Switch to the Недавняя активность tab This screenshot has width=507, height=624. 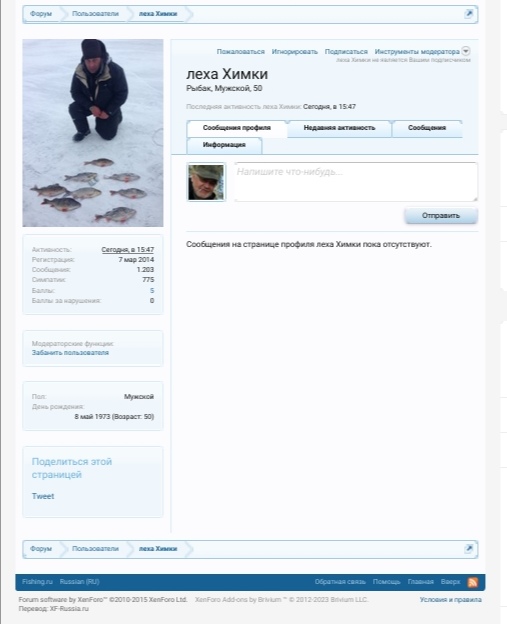coord(339,128)
